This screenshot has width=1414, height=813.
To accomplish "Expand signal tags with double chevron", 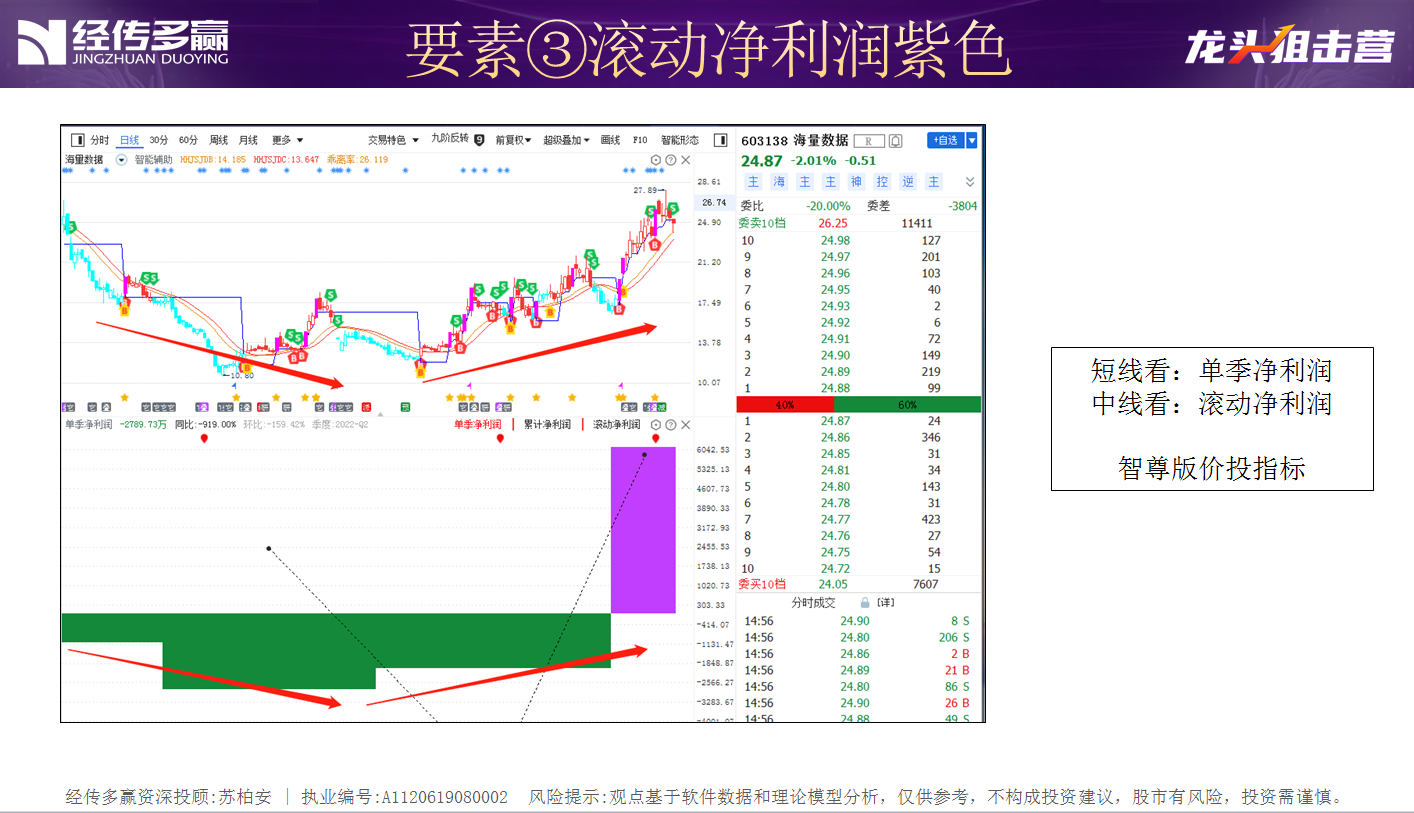I will point(969,182).
